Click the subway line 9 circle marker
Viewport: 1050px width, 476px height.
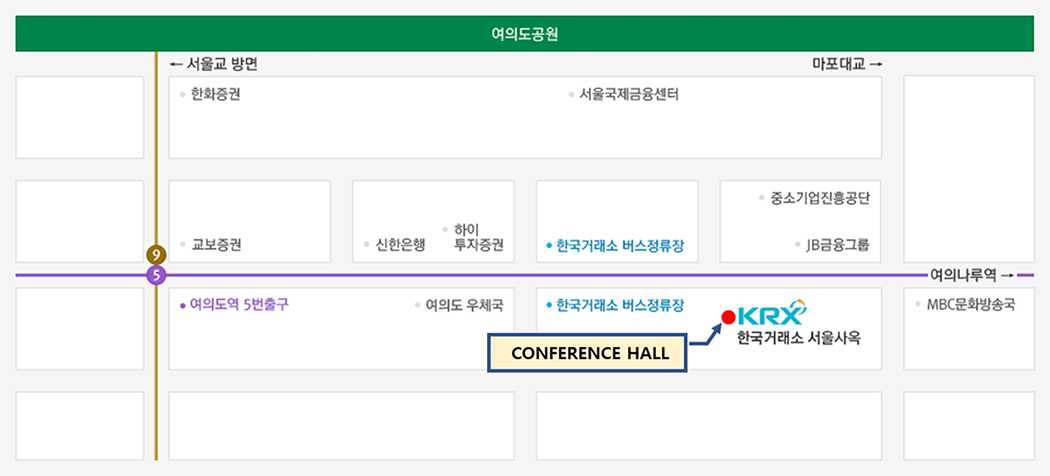[155, 255]
